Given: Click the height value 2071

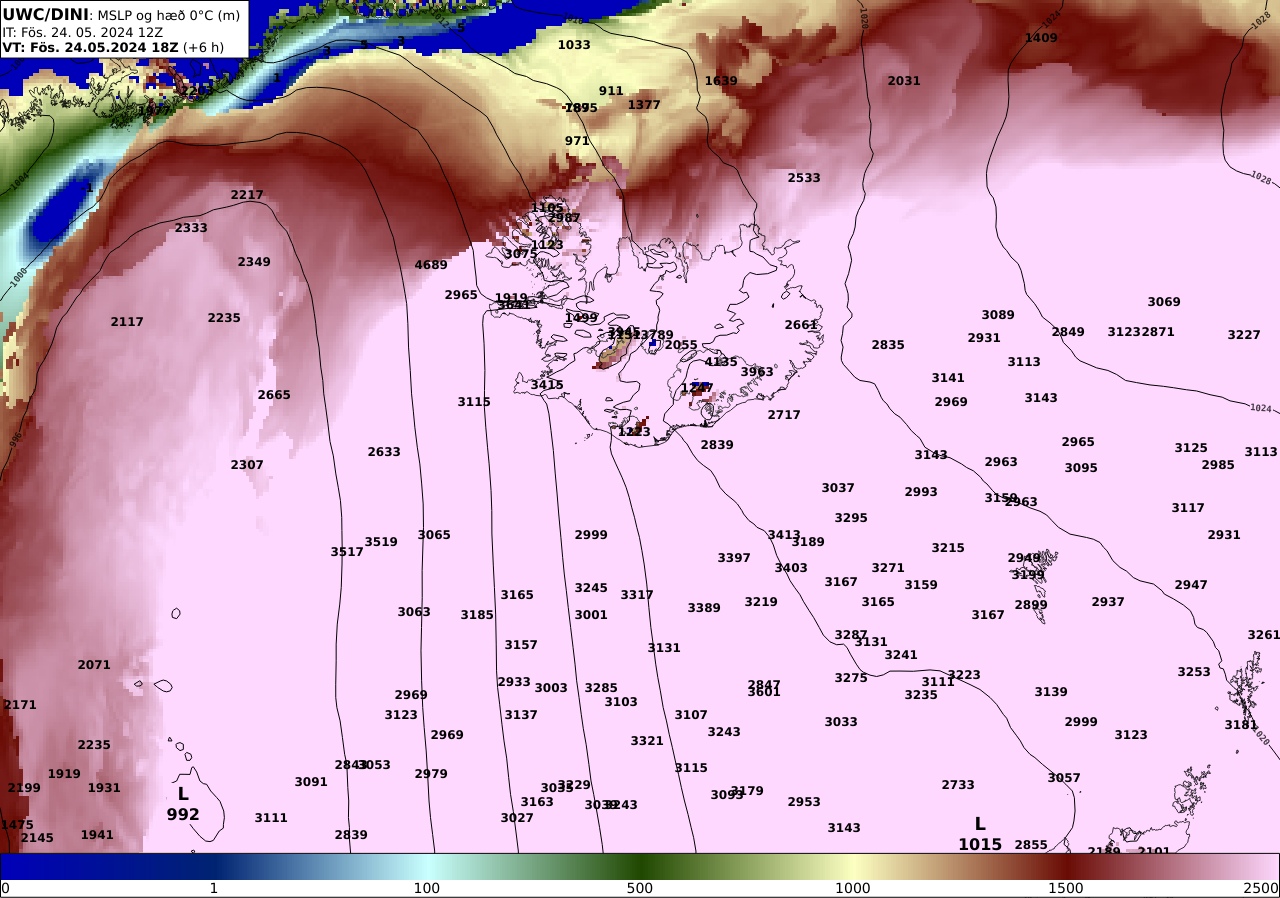Looking at the screenshot, I should (94, 665).
